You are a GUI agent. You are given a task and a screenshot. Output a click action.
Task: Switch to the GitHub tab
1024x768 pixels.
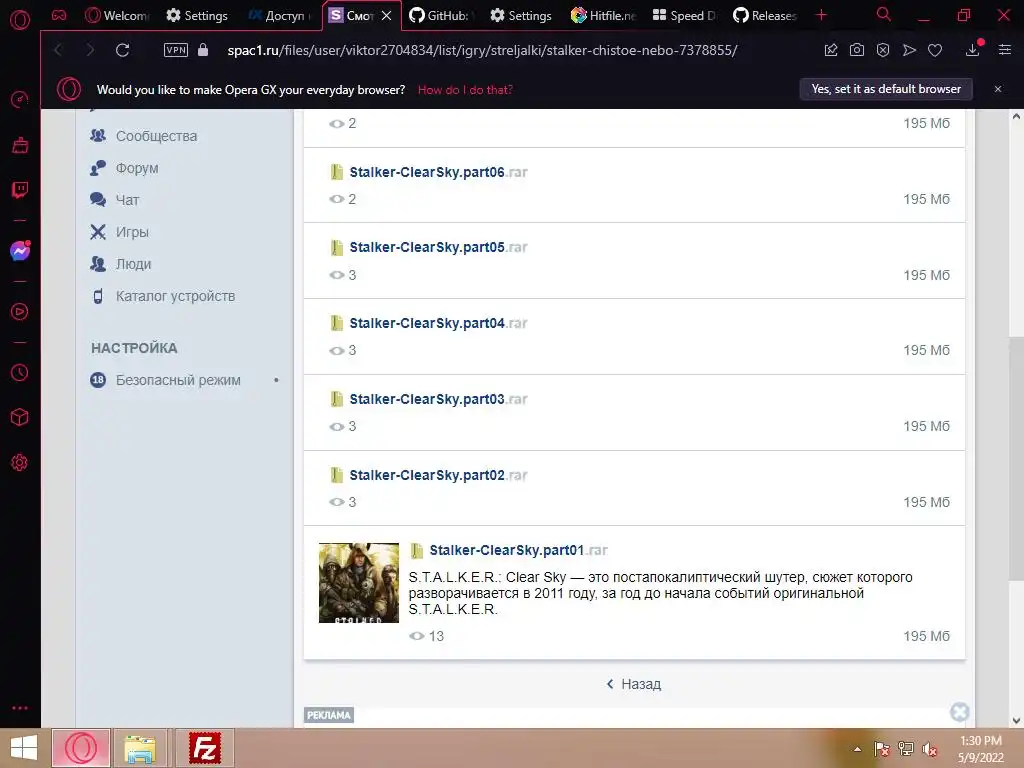click(442, 16)
